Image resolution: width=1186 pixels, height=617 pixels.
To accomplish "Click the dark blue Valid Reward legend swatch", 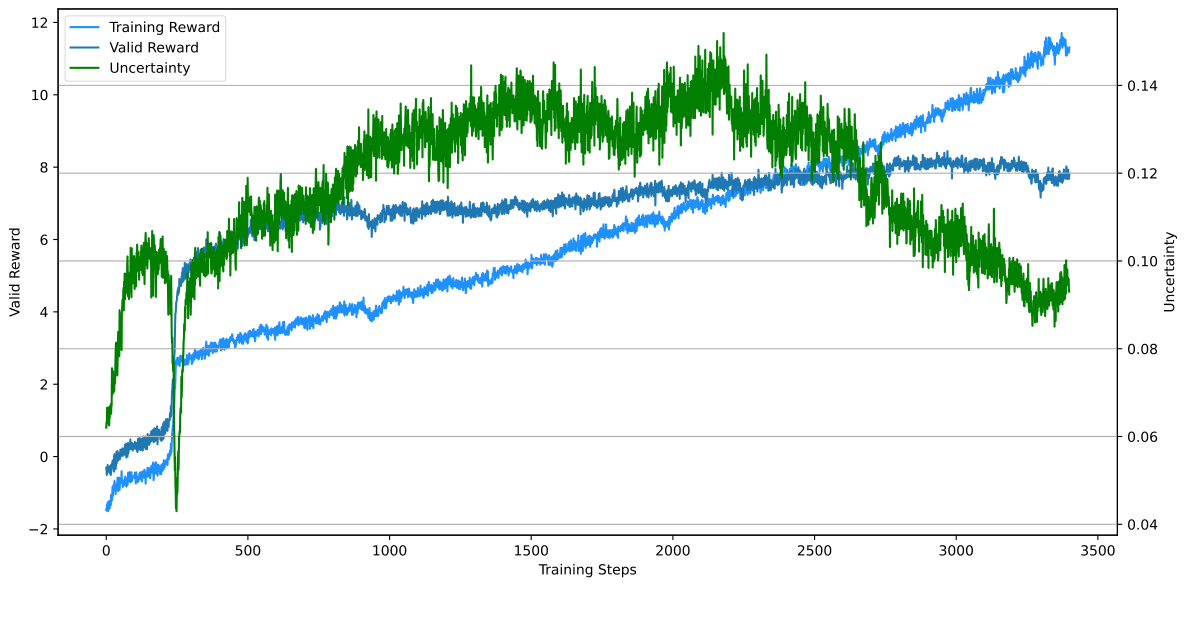I will (84, 48).
